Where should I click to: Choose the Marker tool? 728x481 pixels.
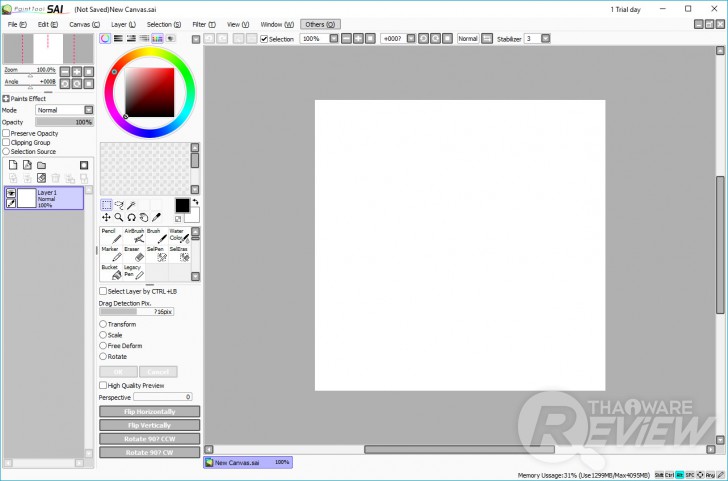(111, 254)
